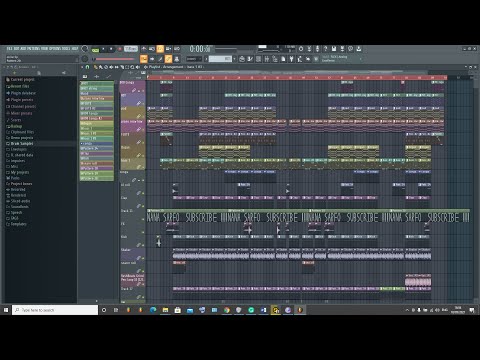480x360 pixels.
Task: Select the Slice tool in playlist toolbar
Action: tap(122, 67)
